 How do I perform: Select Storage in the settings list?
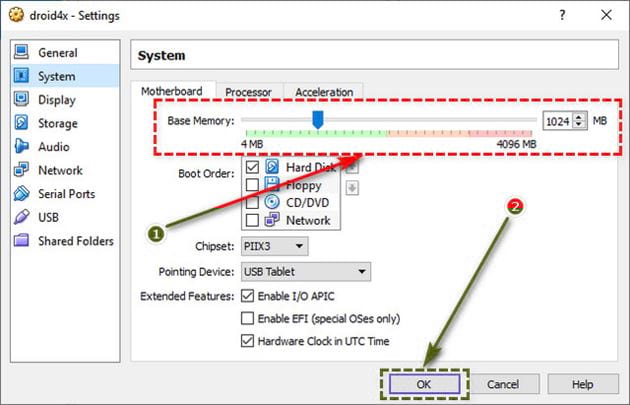65,123
